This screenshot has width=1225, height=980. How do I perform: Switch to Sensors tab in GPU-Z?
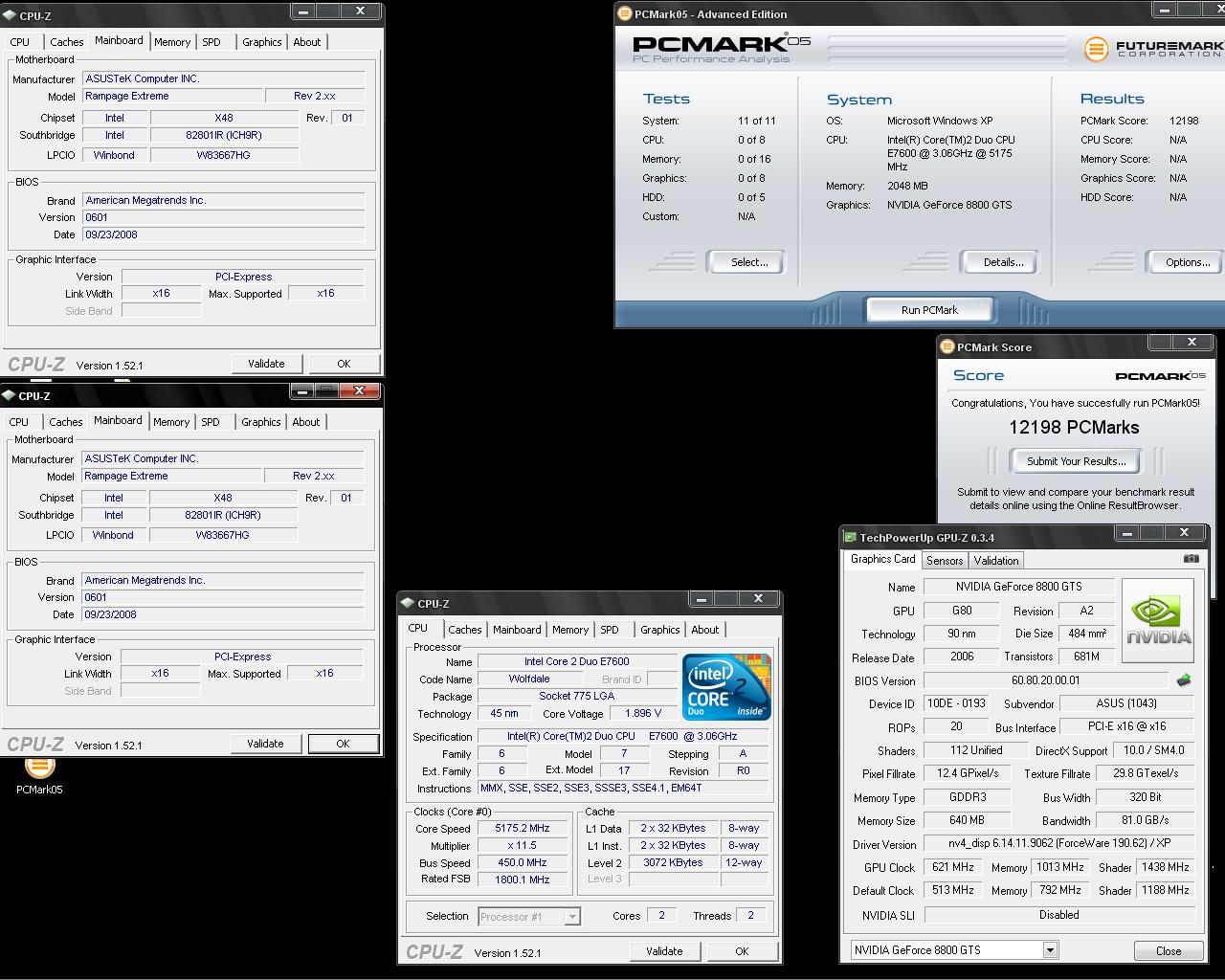point(945,561)
